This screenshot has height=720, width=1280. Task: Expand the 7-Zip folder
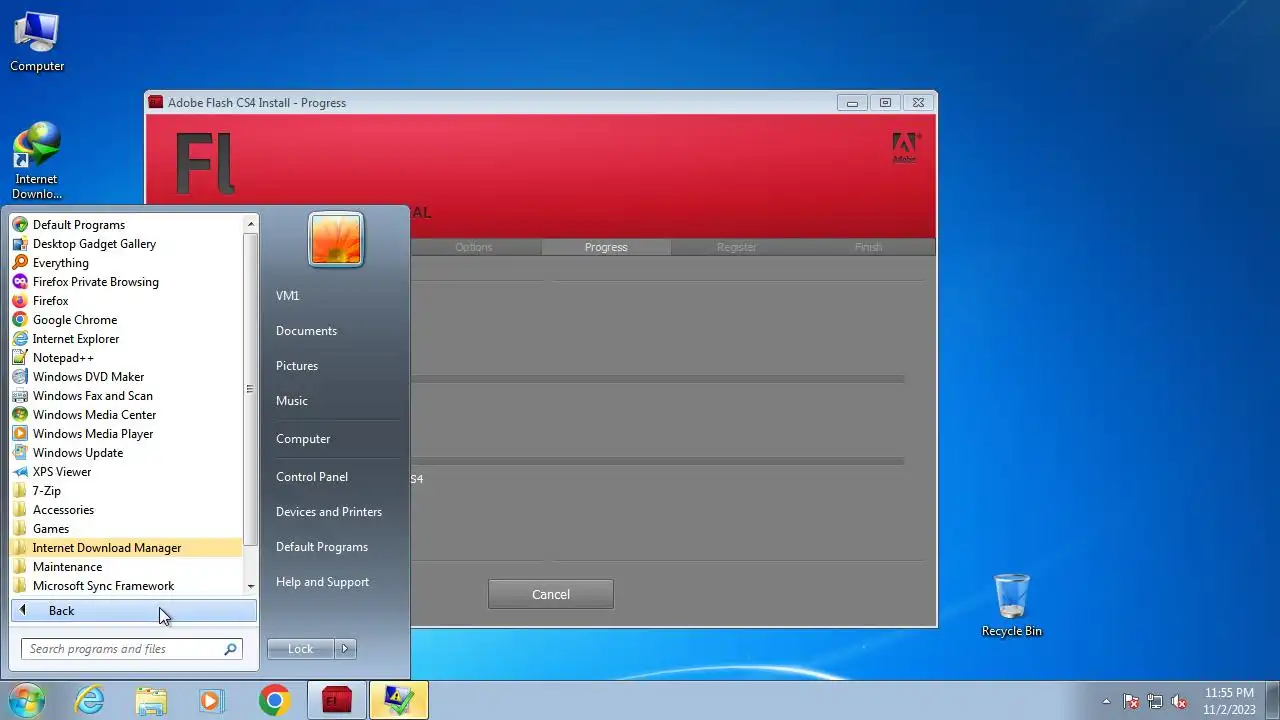pos(126,491)
